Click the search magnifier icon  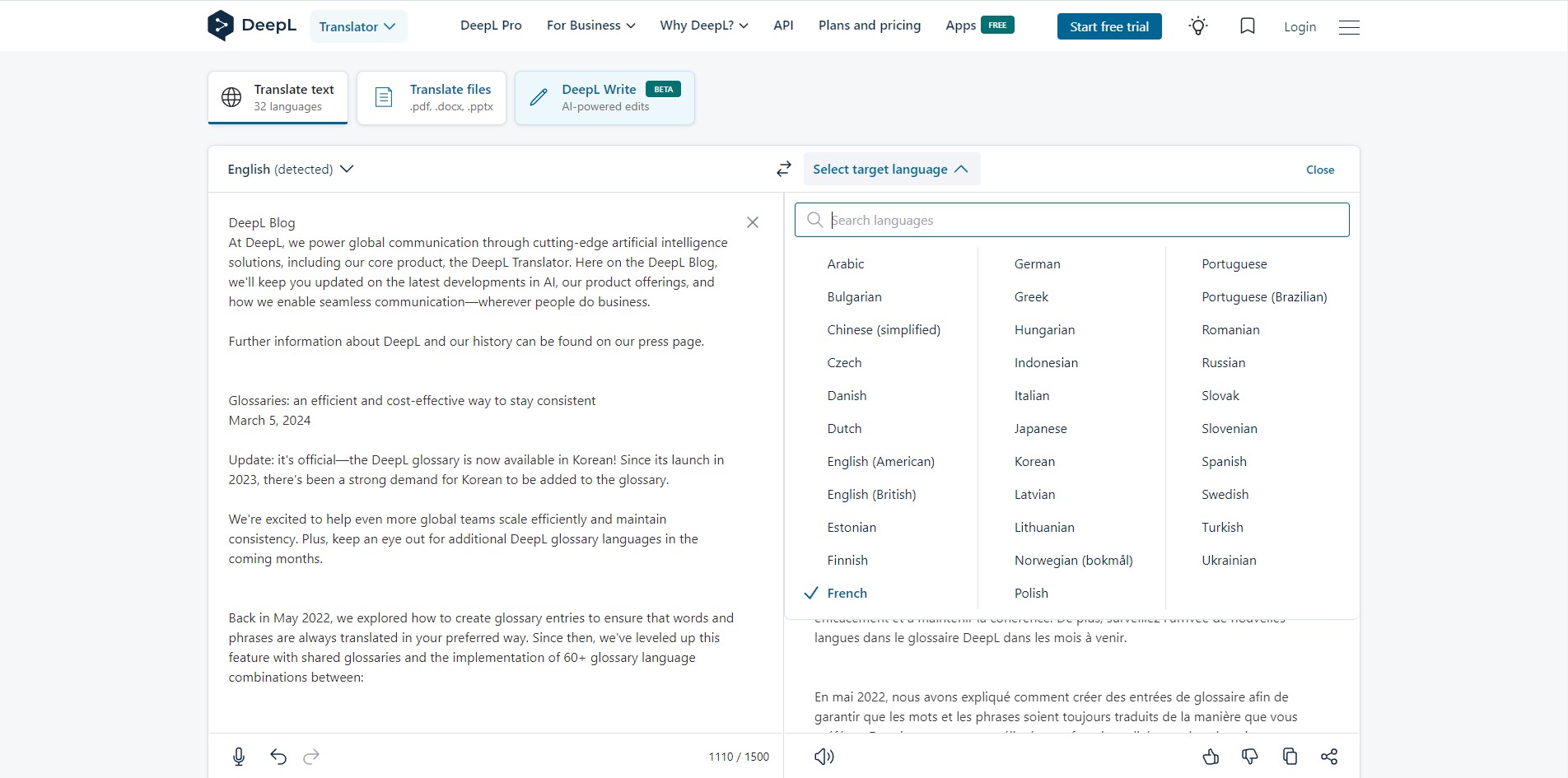tap(815, 220)
